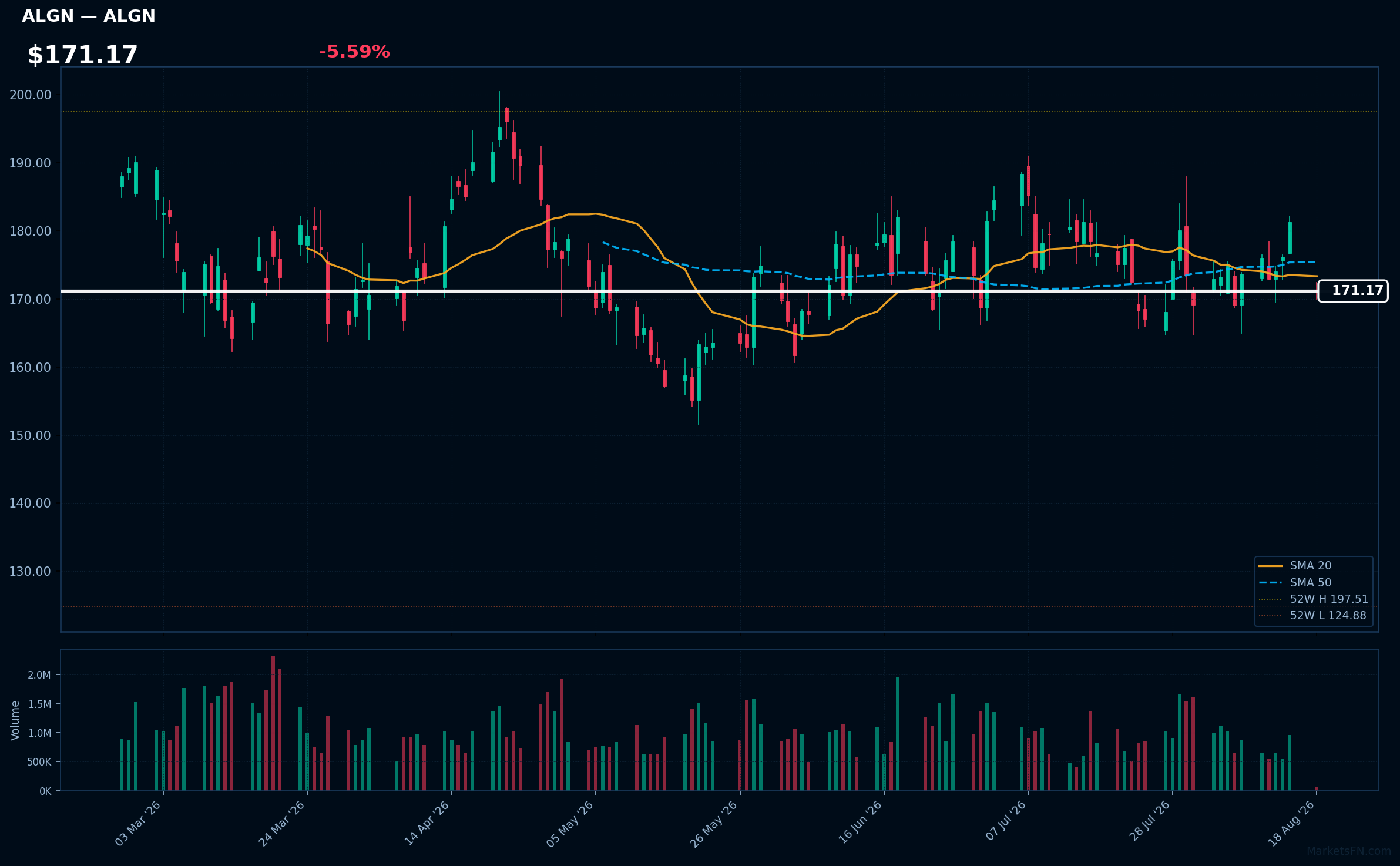Select the 52W H 197.51 legend entry
1400x866 pixels.
tap(1314, 599)
